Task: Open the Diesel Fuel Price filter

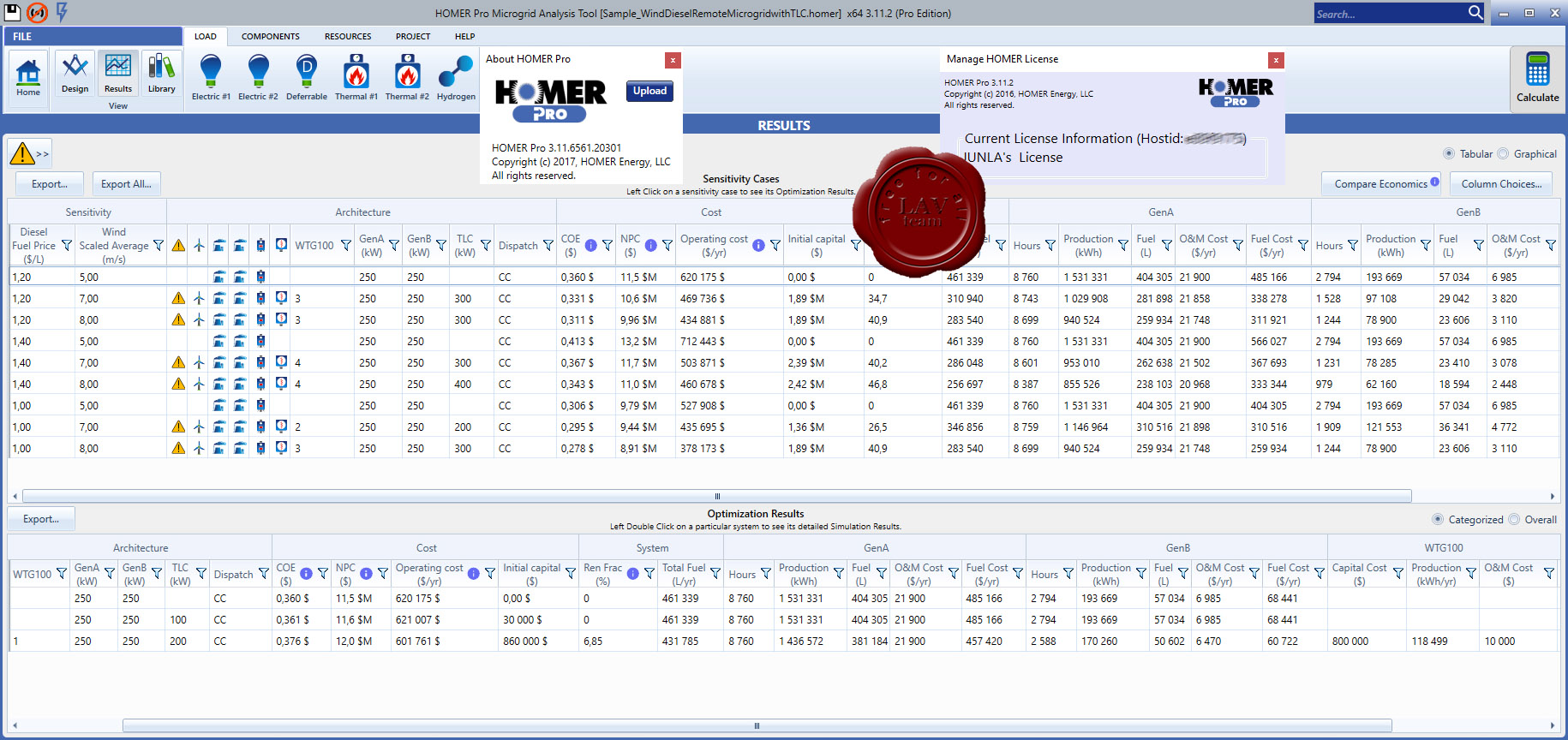Action: point(66,246)
